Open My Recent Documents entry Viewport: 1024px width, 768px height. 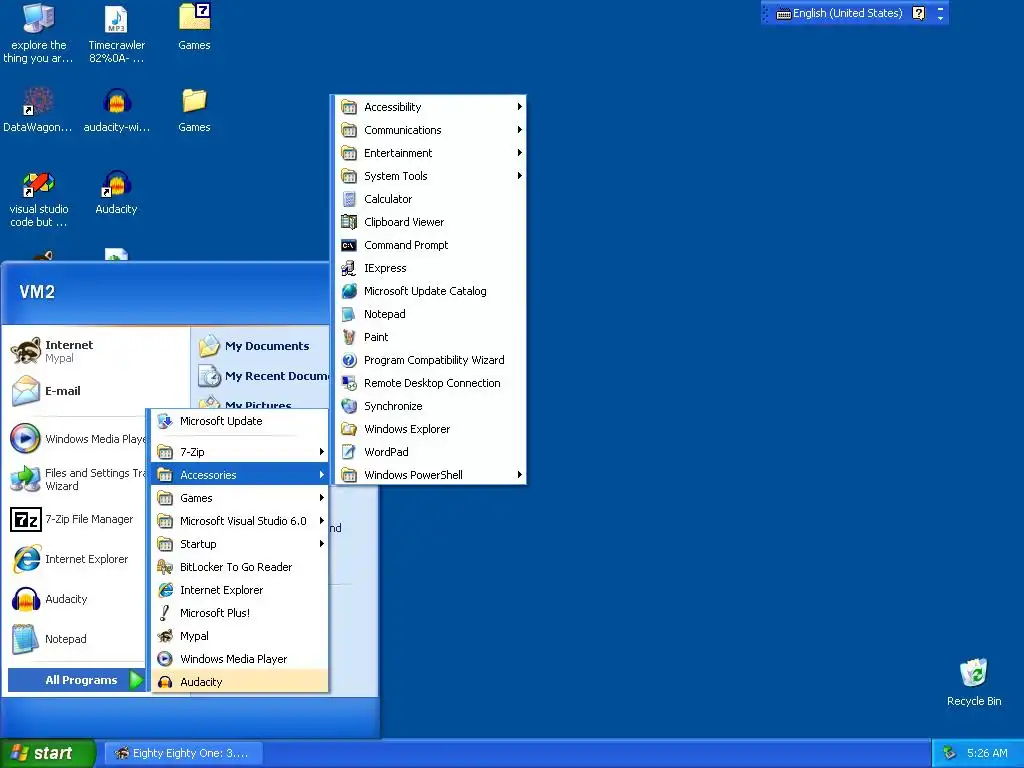261,376
